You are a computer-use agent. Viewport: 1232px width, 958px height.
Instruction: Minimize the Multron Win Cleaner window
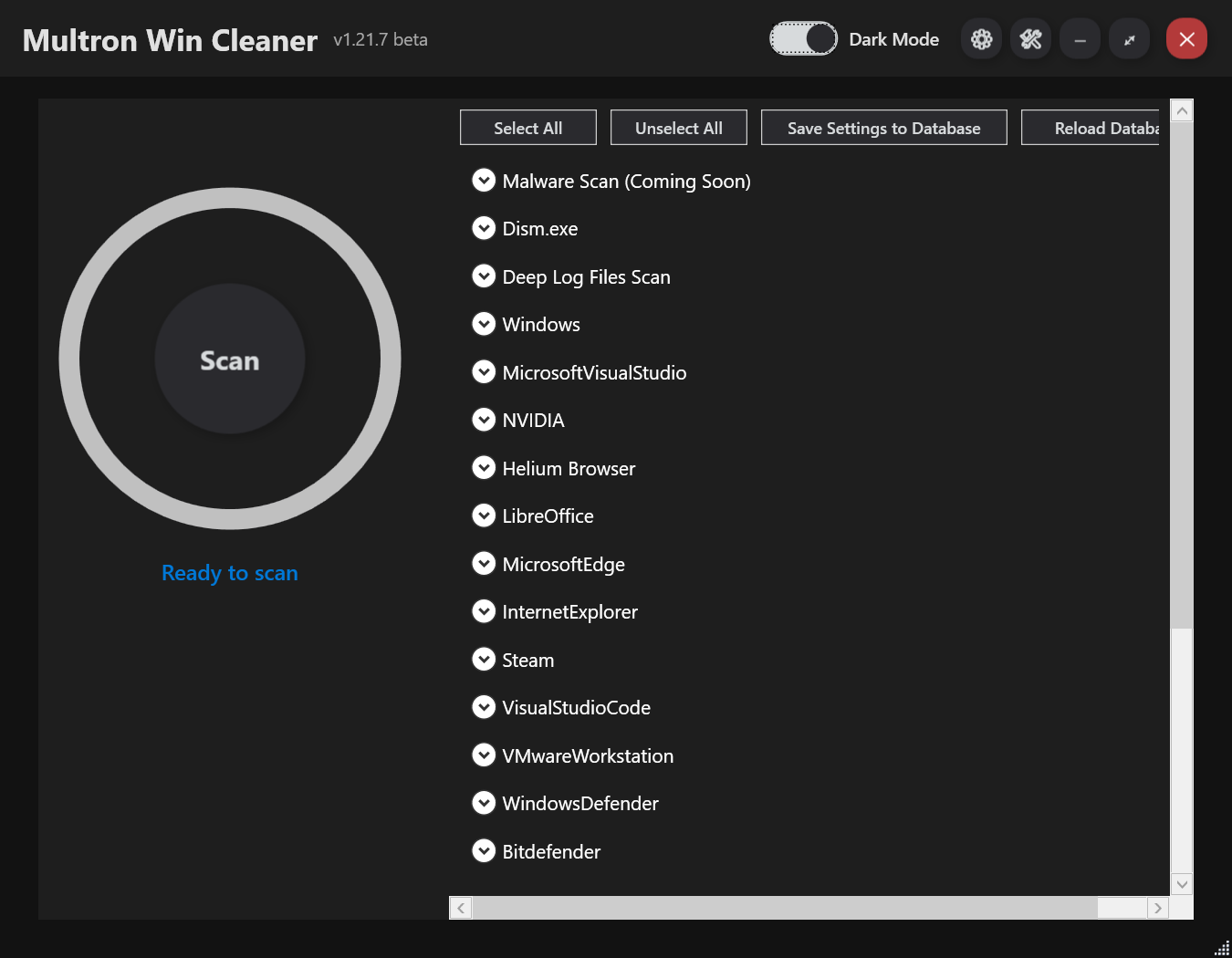1080,39
